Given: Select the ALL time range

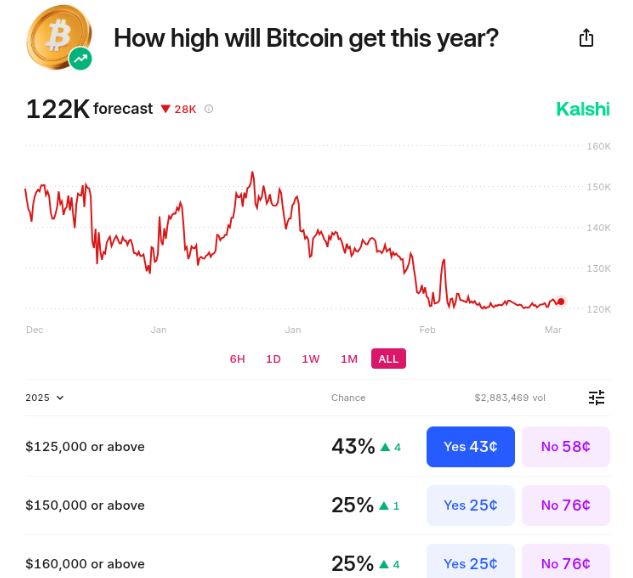Looking at the screenshot, I should coord(389,359).
